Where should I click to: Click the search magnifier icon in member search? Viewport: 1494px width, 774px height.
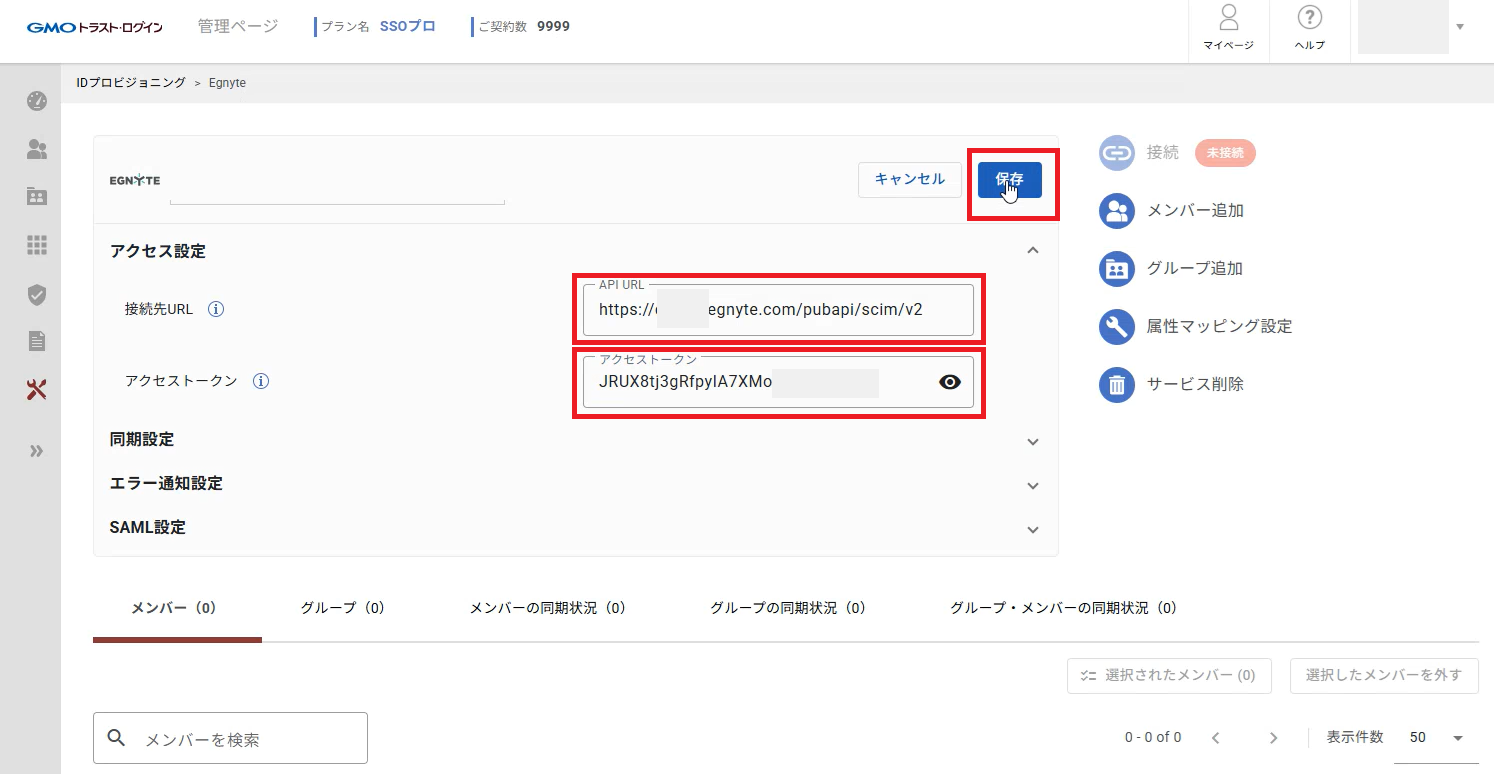point(116,738)
